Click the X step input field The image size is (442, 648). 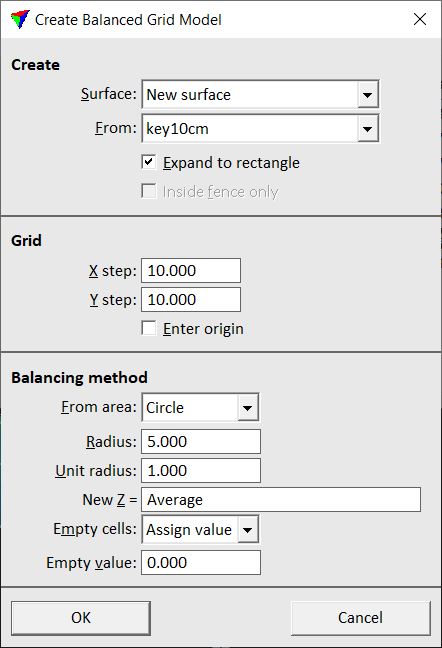click(191, 271)
